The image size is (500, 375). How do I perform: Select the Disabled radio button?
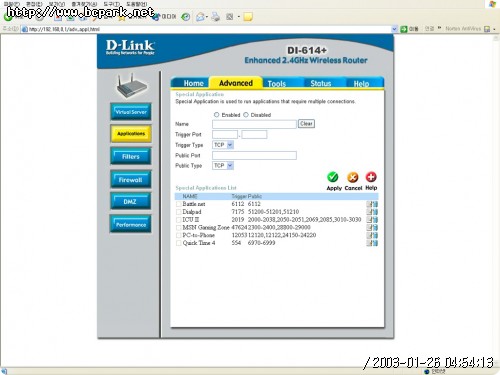click(246, 115)
